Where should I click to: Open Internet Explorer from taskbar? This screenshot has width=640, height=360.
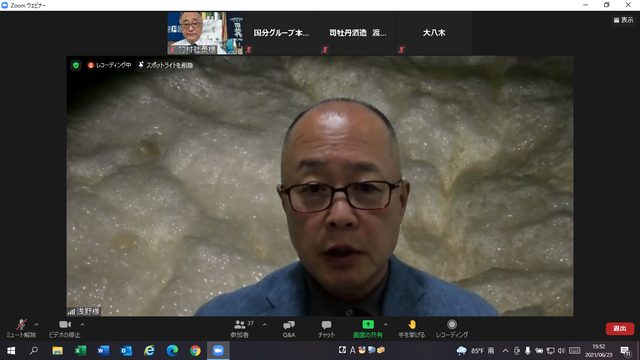point(149,351)
